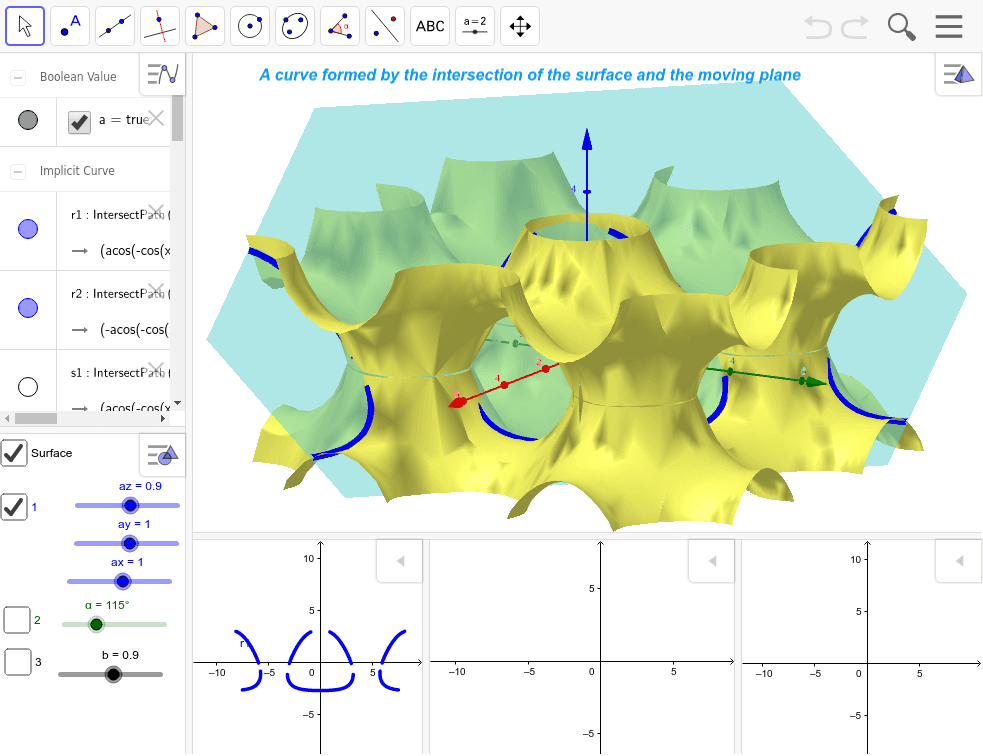The width and height of the screenshot is (983, 756).
Task: Select the Circle with Center tool
Action: coord(249,26)
